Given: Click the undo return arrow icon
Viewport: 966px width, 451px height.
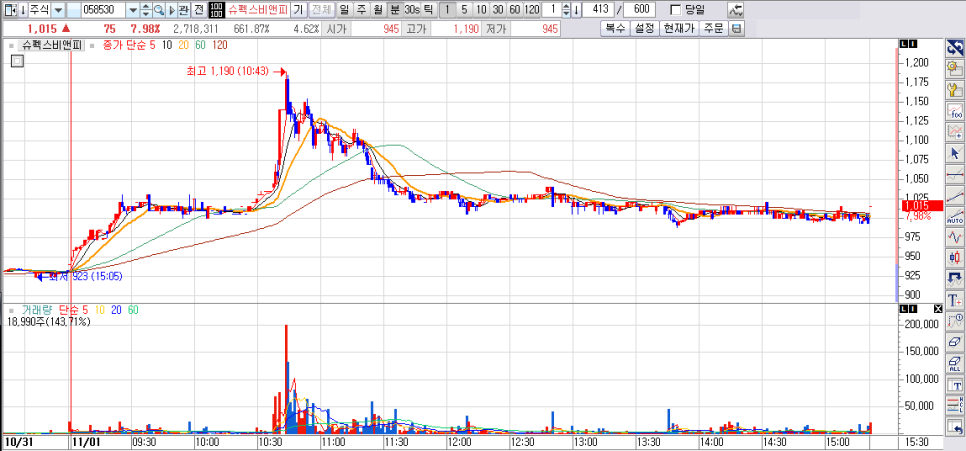Looking at the screenshot, I should [955, 426].
